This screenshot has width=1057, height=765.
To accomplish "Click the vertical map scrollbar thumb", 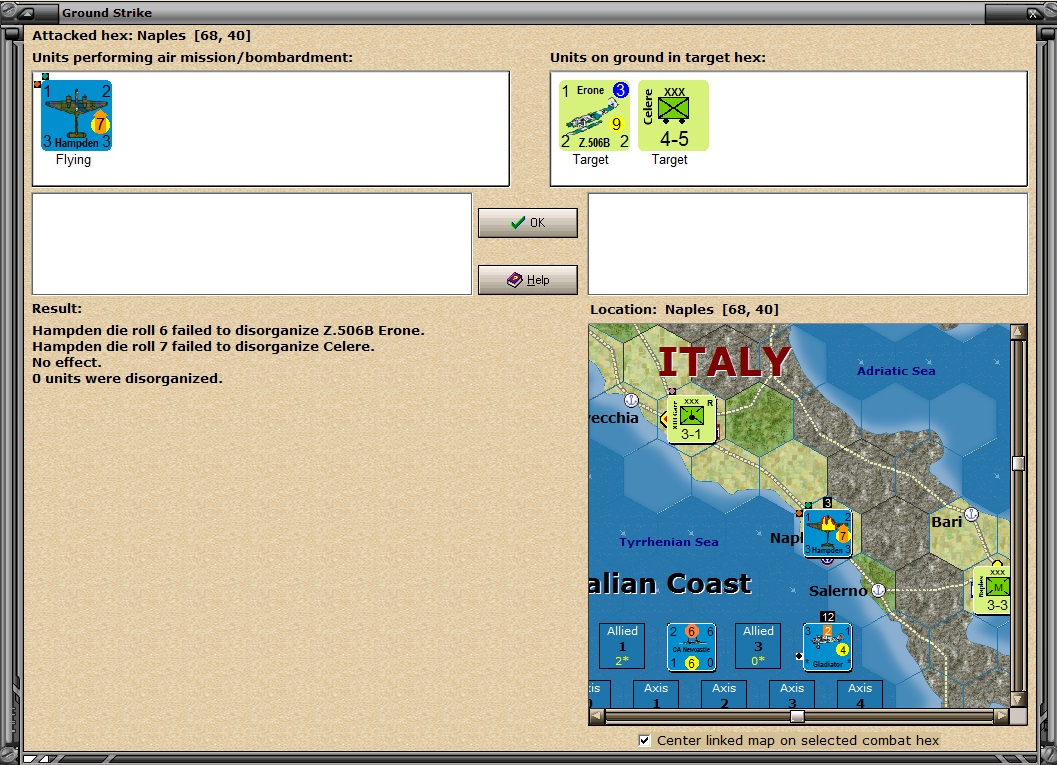I will pos(1019,463).
